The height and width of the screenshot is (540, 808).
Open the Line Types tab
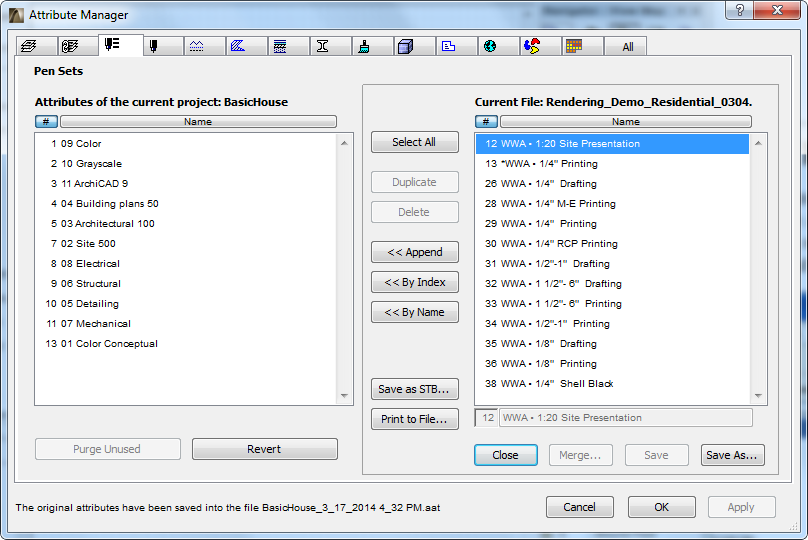205,46
